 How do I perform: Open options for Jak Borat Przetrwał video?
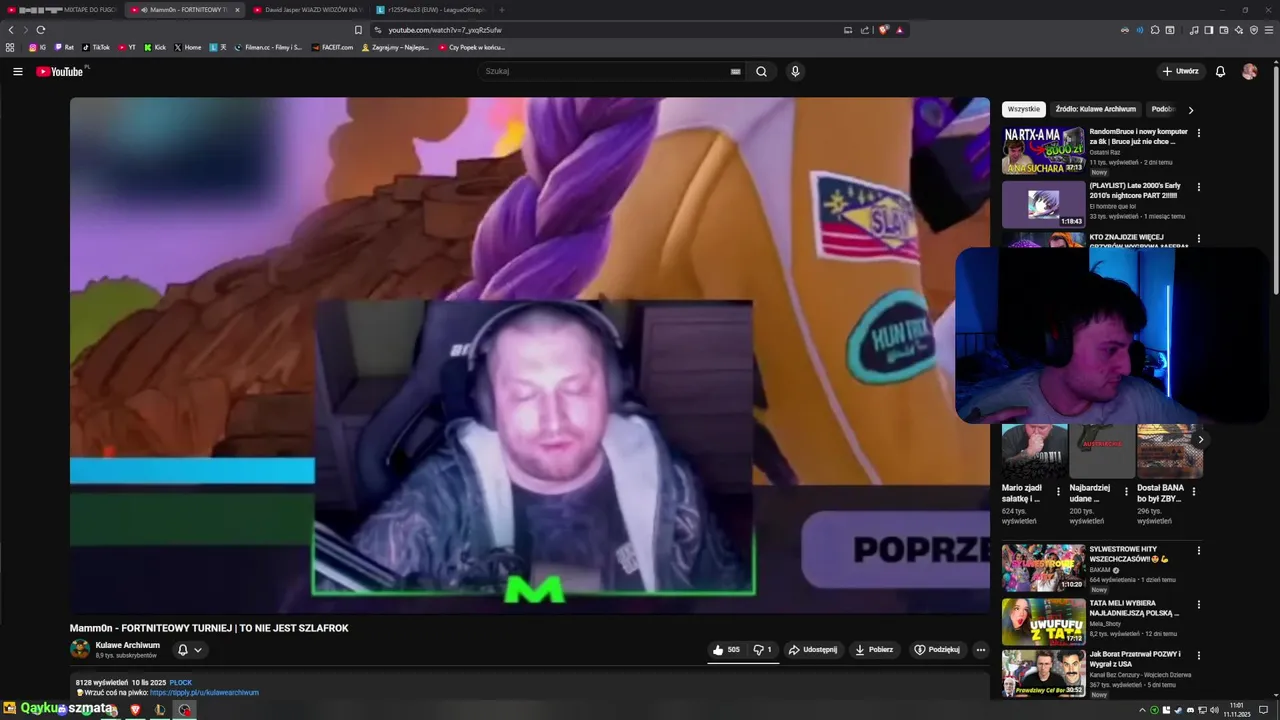1198,656
